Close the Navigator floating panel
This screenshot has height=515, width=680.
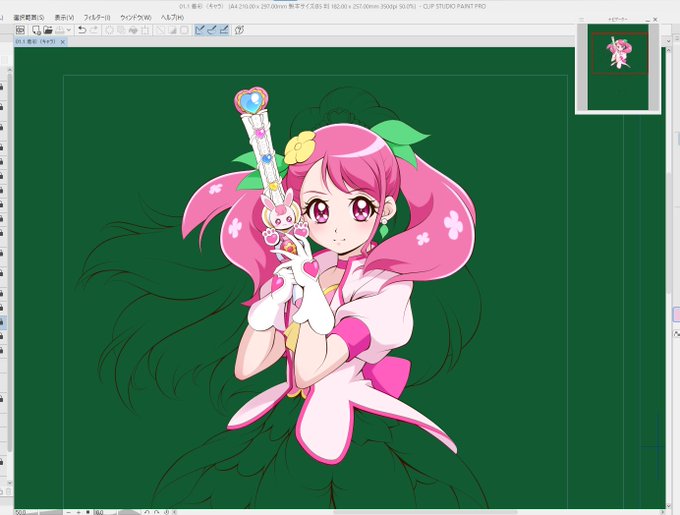coord(655,20)
